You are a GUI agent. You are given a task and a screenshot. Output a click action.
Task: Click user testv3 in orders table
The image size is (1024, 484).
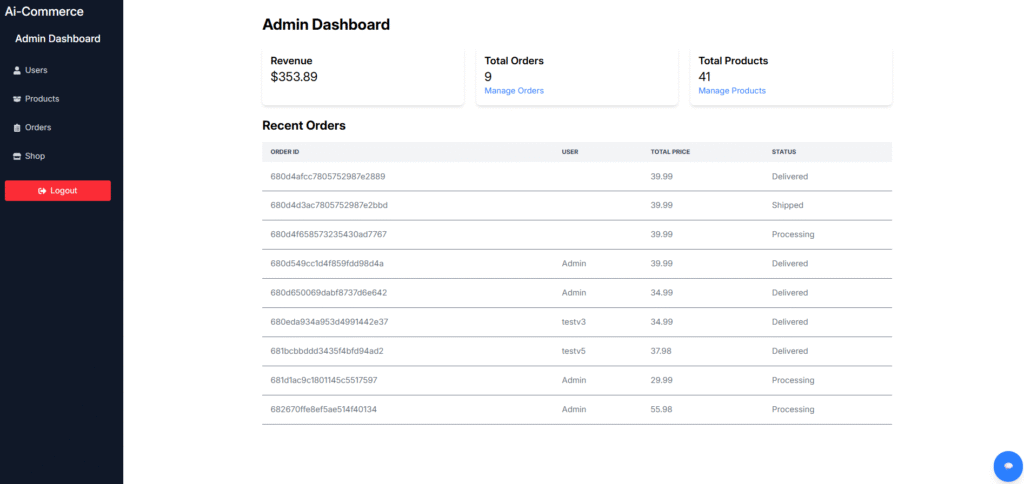pyautogui.click(x=573, y=322)
